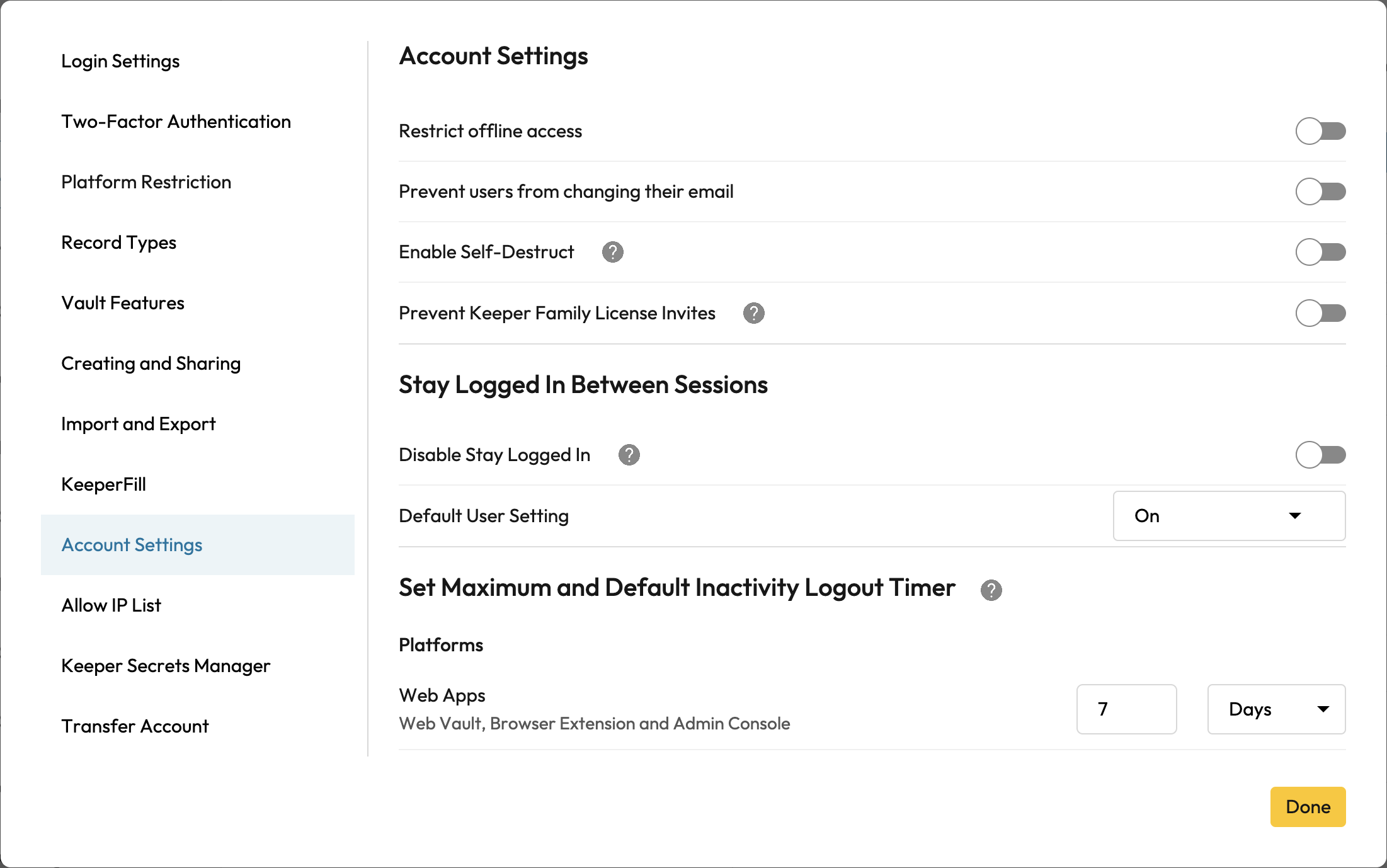Switch on Disable Stay Logged In
Viewport: 1387px width, 868px height.
pyautogui.click(x=1320, y=455)
